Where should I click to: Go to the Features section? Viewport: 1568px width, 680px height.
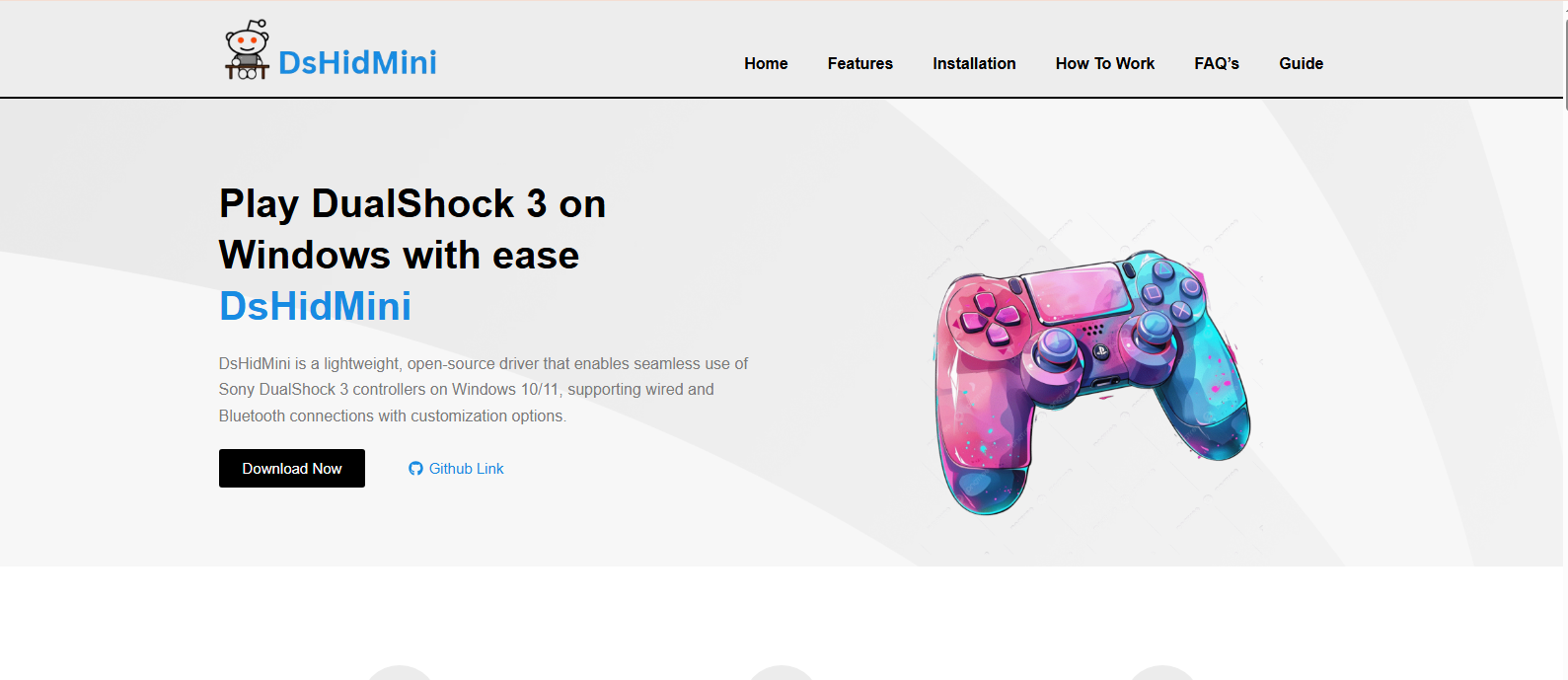pos(860,63)
